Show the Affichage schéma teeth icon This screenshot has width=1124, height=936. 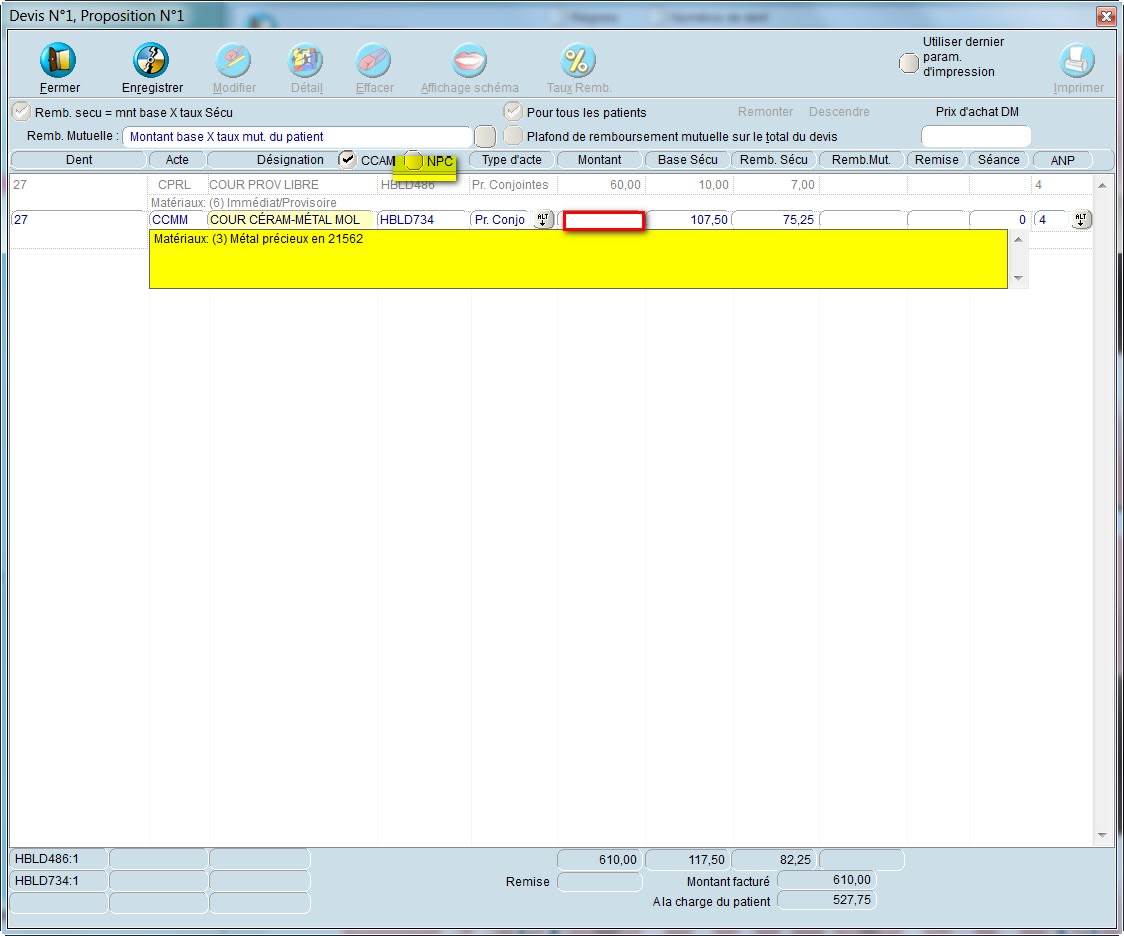tap(469, 62)
